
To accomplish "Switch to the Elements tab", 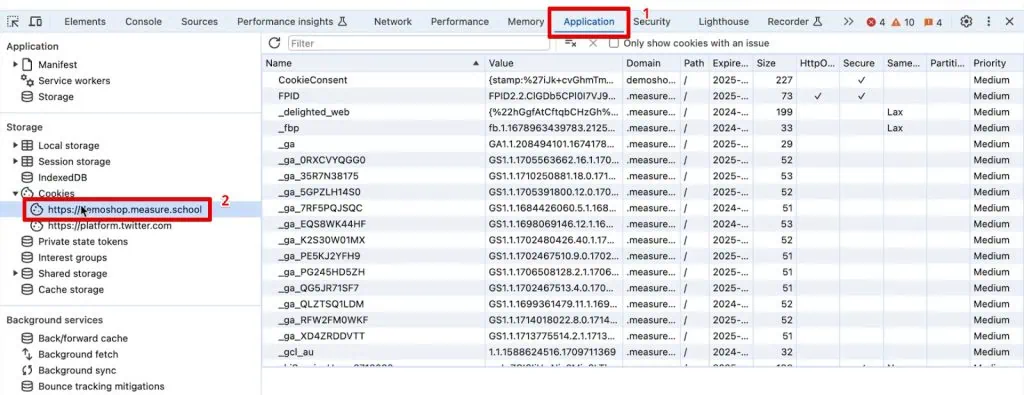I will [x=85, y=22].
